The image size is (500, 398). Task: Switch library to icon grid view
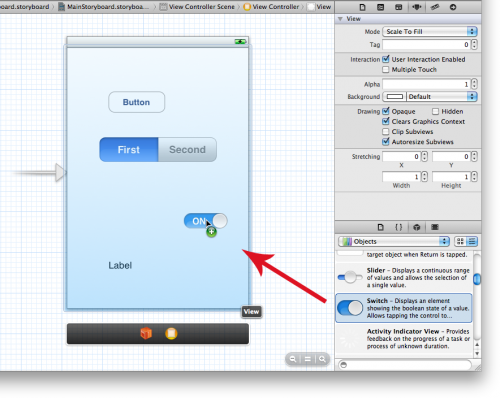click(460, 241)
